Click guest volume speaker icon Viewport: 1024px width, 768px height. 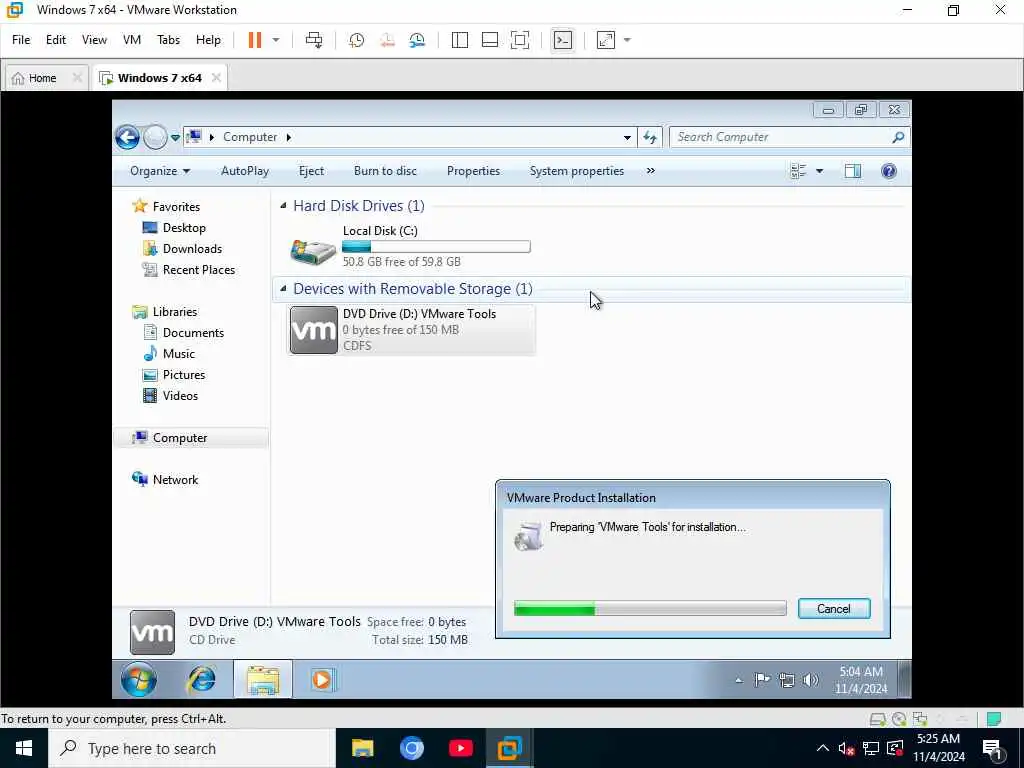coord(810,680)
